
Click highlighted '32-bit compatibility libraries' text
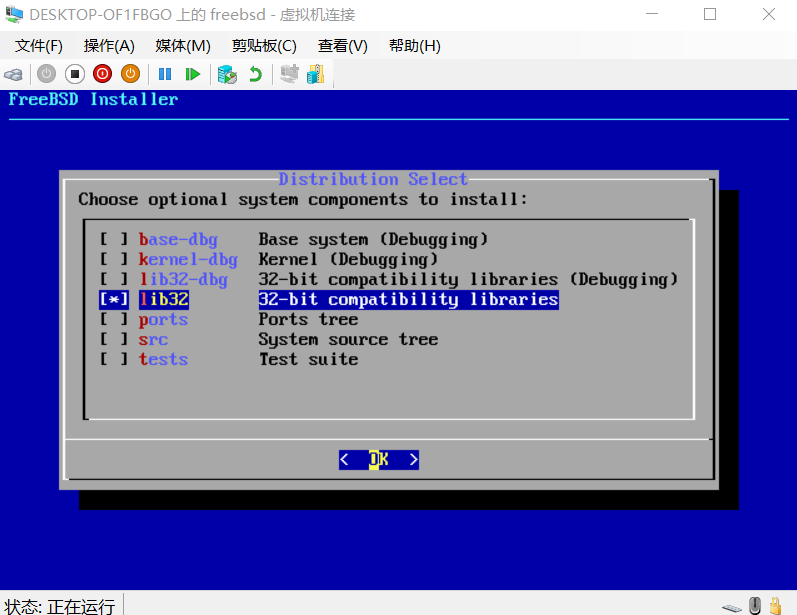(x=409, y=299)
